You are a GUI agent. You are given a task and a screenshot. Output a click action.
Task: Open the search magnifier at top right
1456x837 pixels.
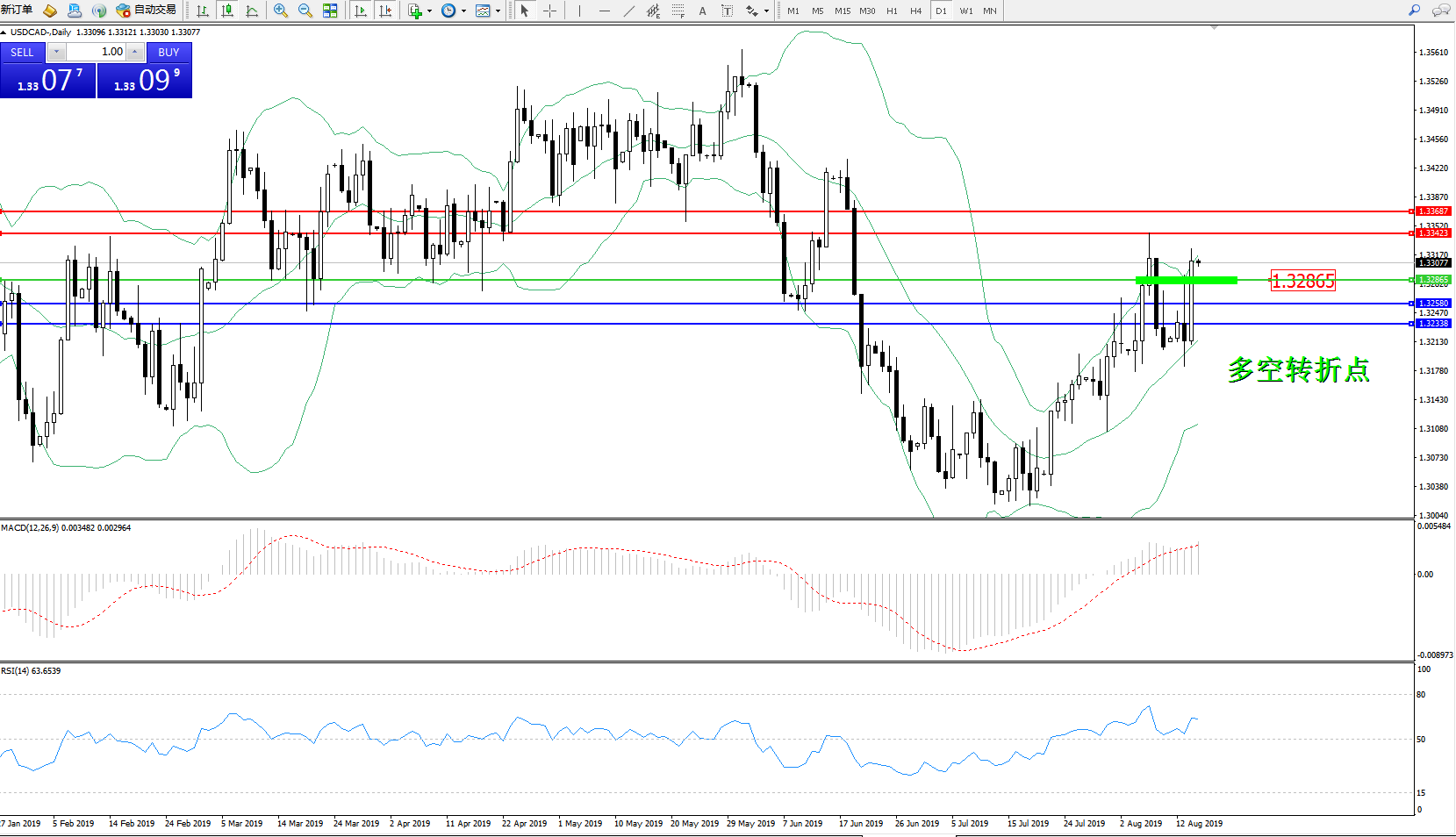[x=1414, y=11]
